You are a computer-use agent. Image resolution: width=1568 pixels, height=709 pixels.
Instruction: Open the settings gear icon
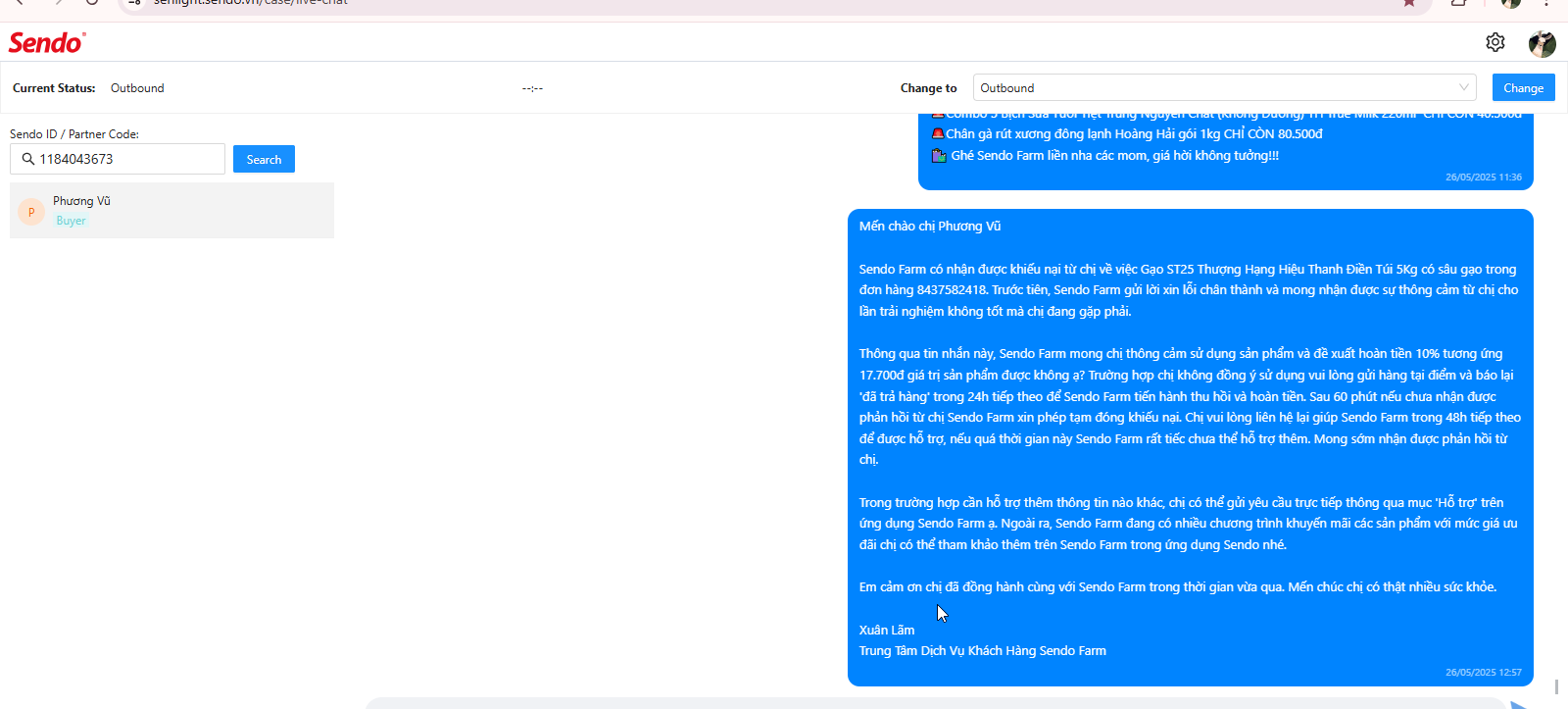click(x=1495, y=42)
